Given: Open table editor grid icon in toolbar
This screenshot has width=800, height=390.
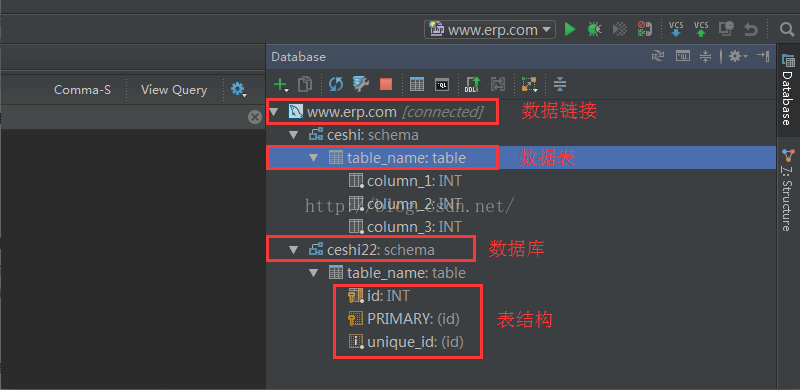Looking at the screenshot, I should (x=417, y=84).
